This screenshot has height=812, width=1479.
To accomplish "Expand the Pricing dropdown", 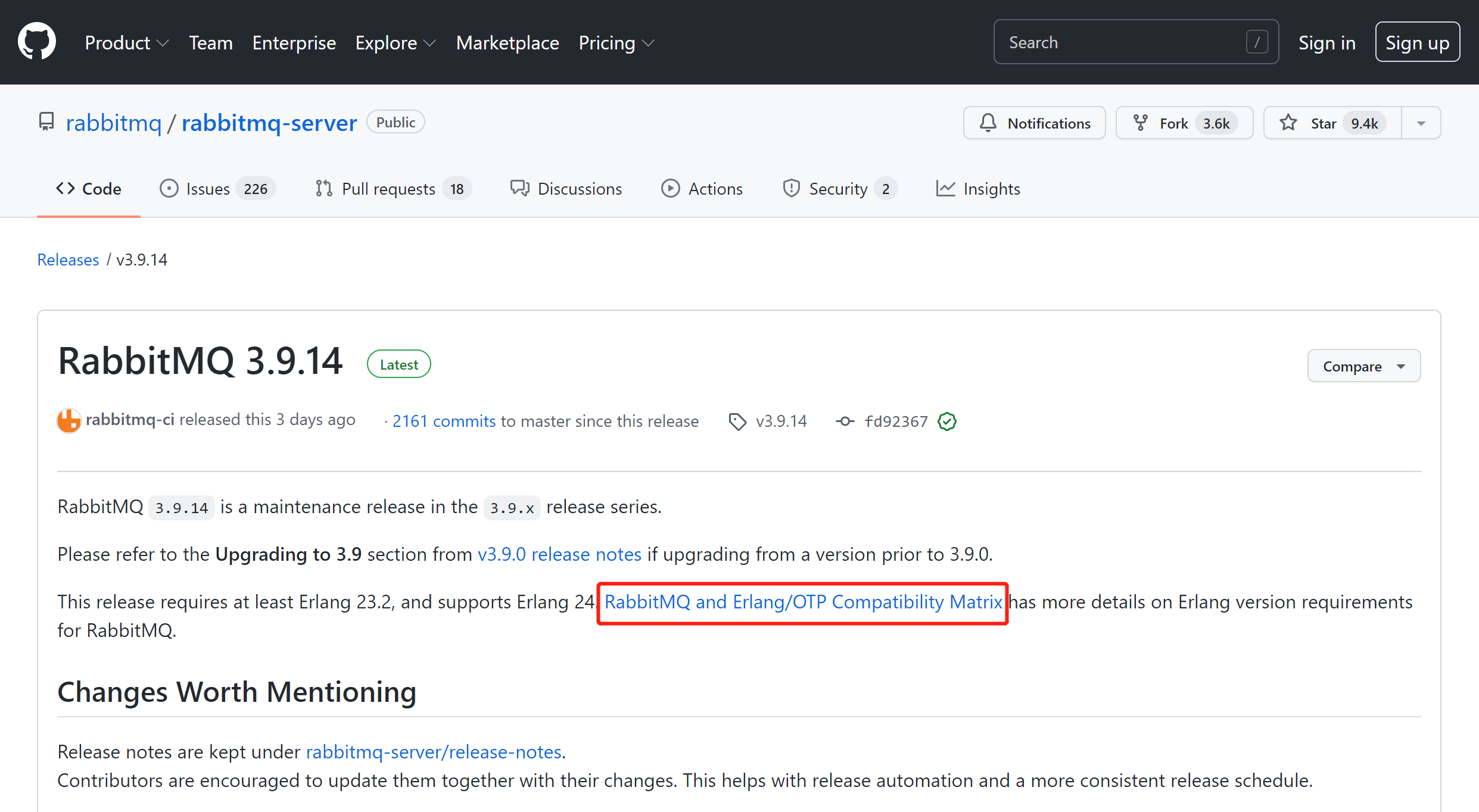I will tap(616, 43).
